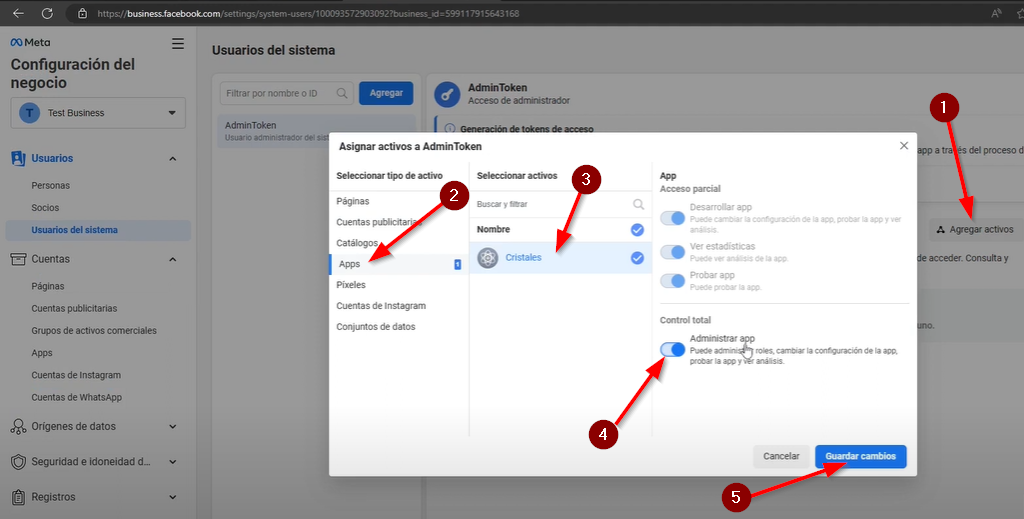Click the search magnifier in filter box
1024x519 pixels.
342,93
